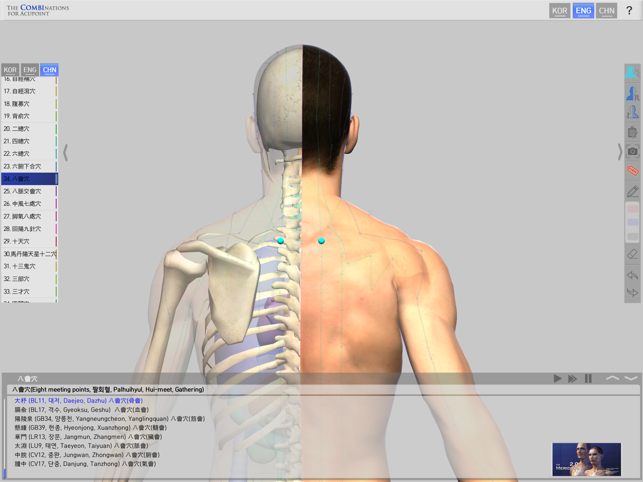Collapse the left acupoint list panel arrow
This screenshot has width=643, height=482.
click(x=65, y=152)
